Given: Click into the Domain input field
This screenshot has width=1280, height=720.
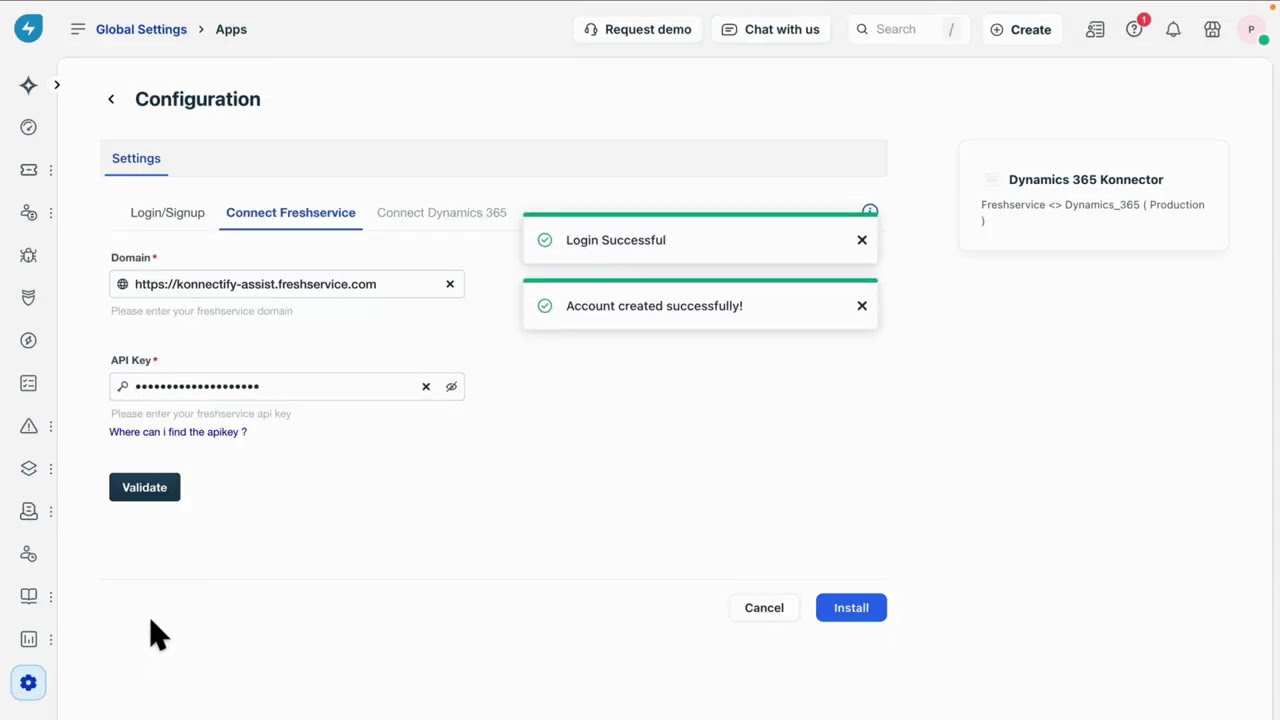Looking at the screenshot, I should tap(287, 284).
